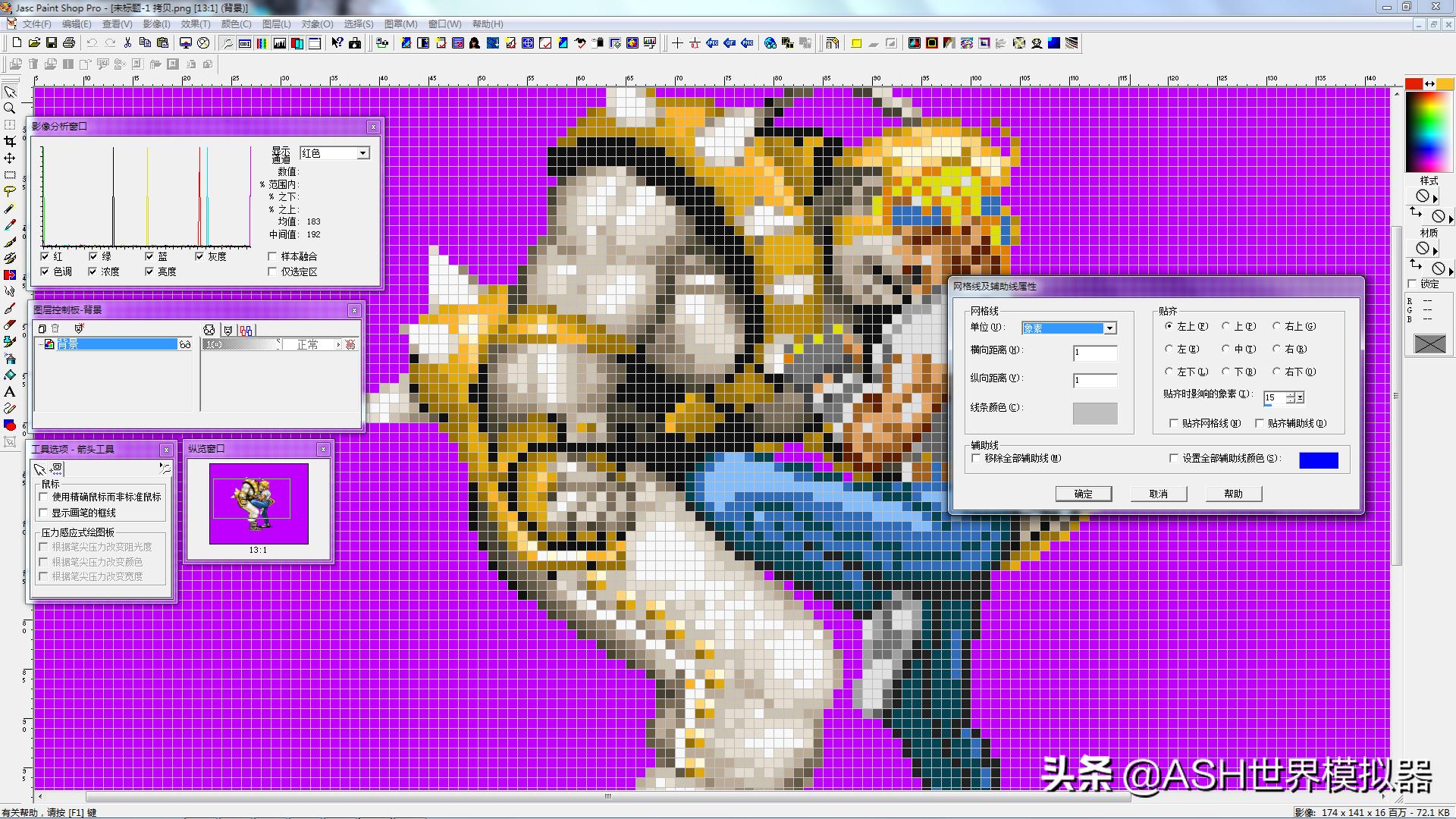Enable 贴齐网格线 in the grid dialog
Screen dimensions: 1456x819
[x=1174, y=423]
